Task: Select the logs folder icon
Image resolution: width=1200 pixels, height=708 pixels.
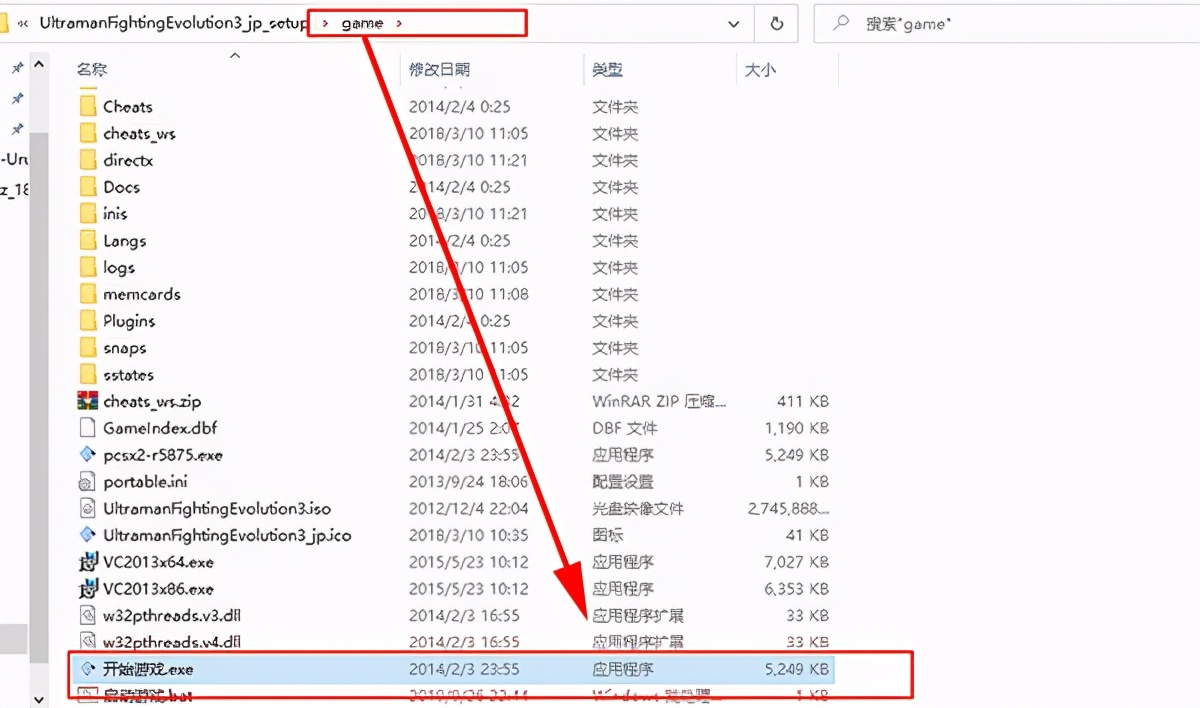Action: pos(87,268)
